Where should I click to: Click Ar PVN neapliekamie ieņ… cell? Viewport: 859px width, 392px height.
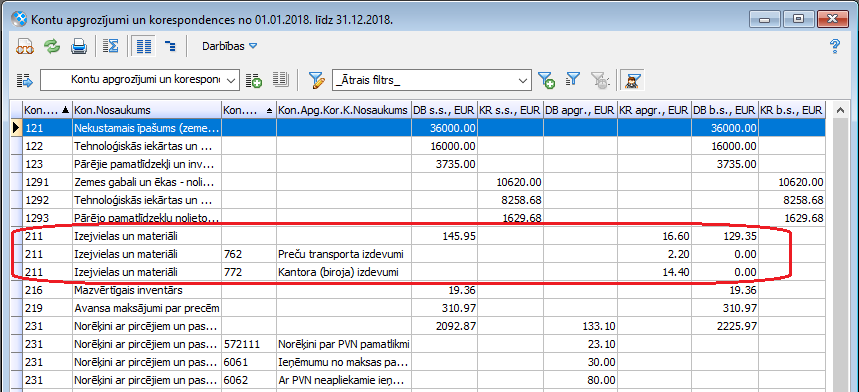pos(343,380)
